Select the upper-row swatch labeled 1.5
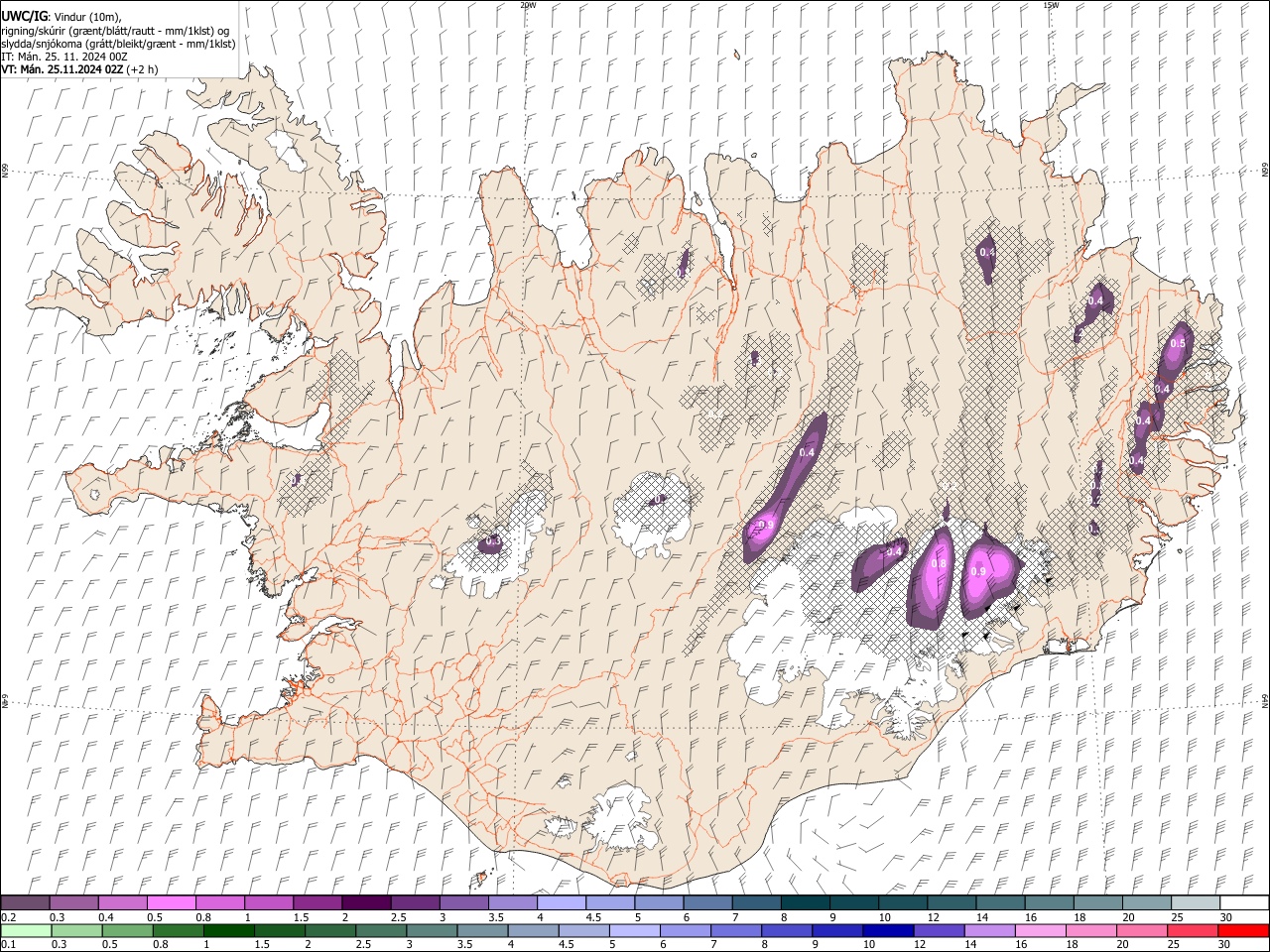The width and height of the screenshot is (1270, 952). pyautogui.click(x=317, y=902)
